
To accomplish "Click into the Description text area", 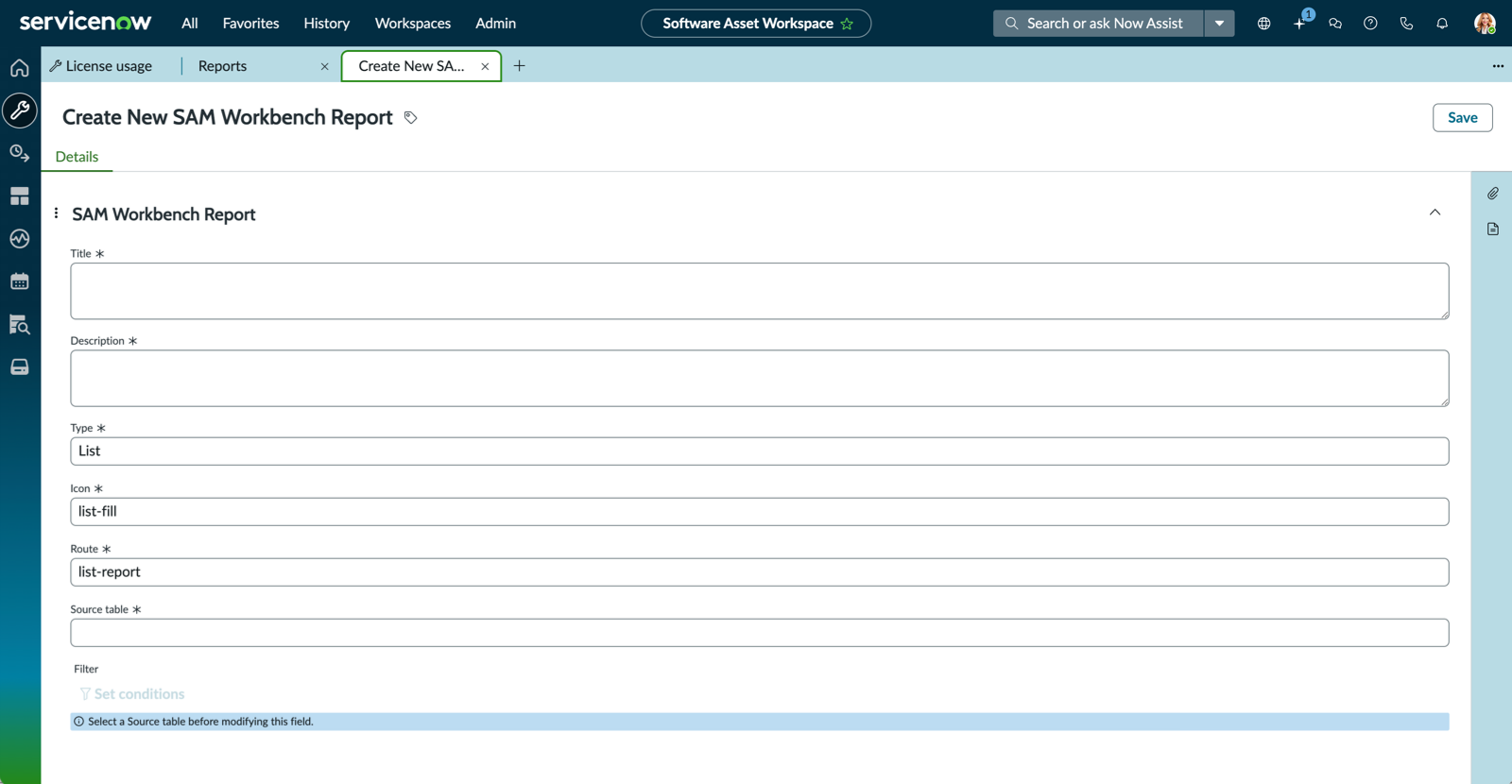I will (x=759, y=379).
